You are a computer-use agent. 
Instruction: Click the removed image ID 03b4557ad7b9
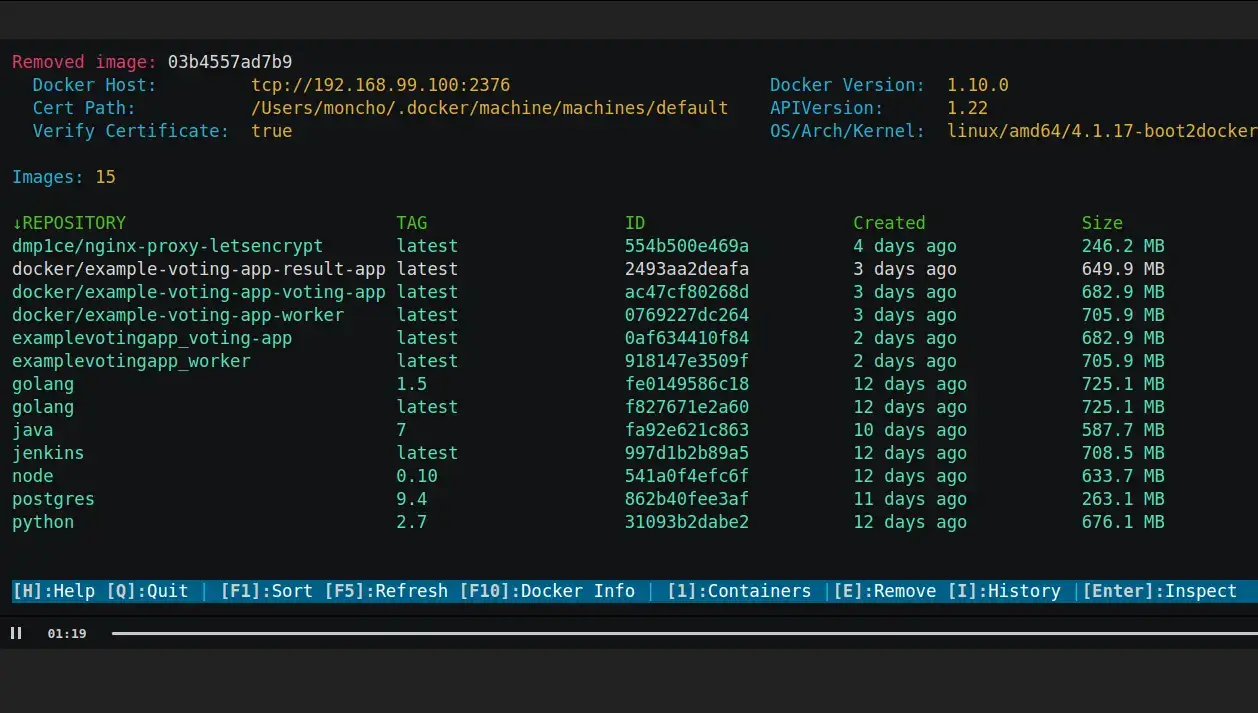[x=230, y=62]
